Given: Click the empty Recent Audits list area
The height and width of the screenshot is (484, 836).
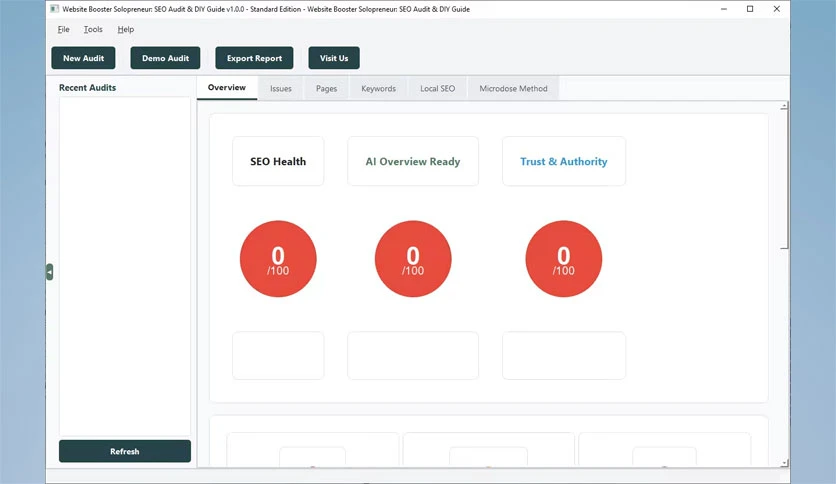Looking at the screenshot, I should (x=125, y=267).
